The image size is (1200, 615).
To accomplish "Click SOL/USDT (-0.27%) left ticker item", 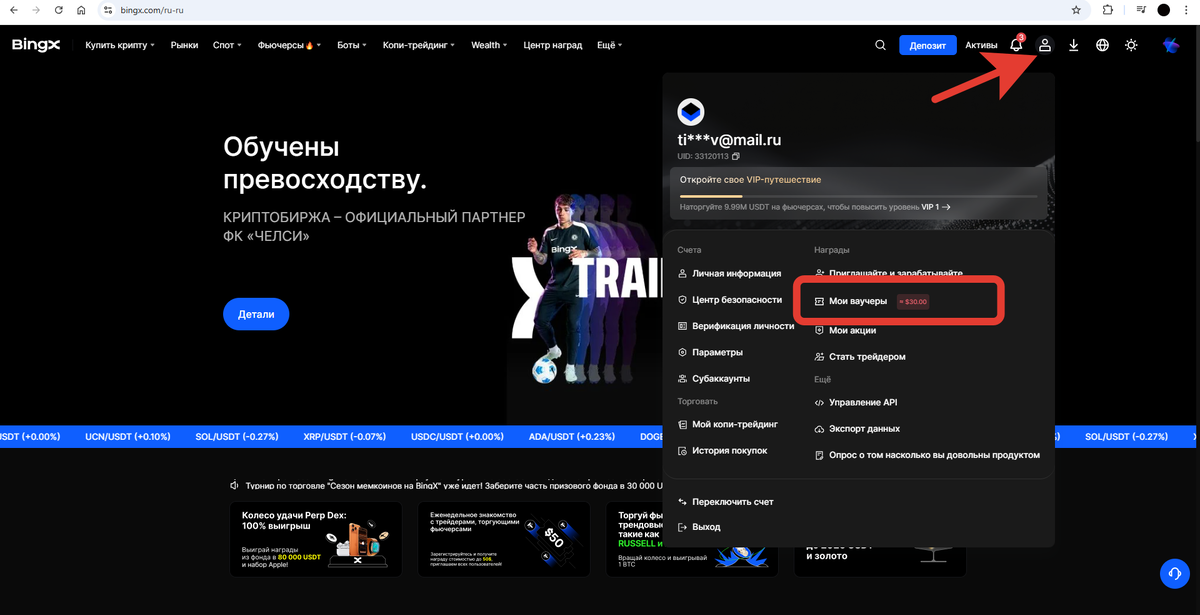I will [x=236, y=436].
